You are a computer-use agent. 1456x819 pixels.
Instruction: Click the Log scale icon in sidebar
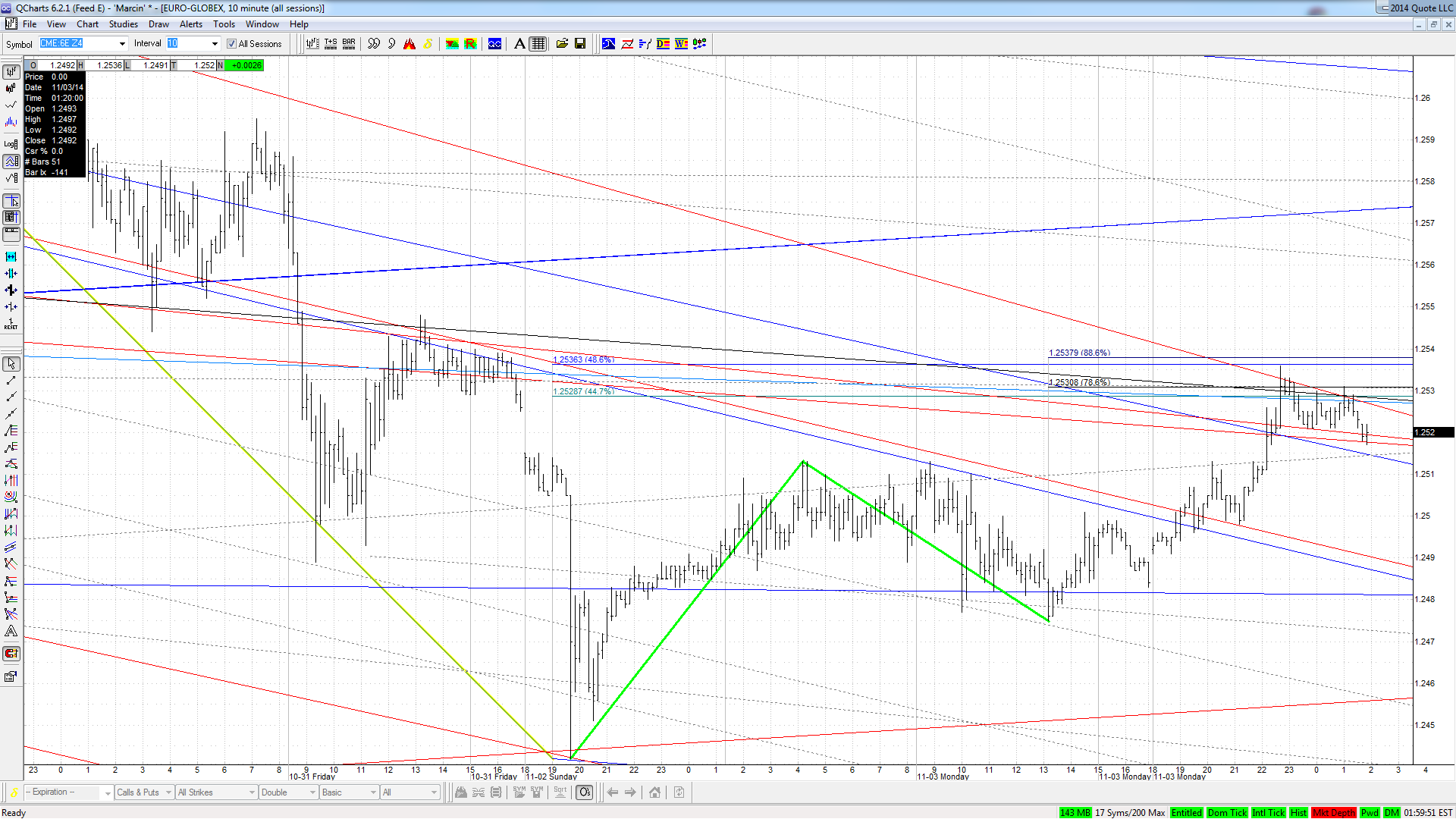click(11, 144)
